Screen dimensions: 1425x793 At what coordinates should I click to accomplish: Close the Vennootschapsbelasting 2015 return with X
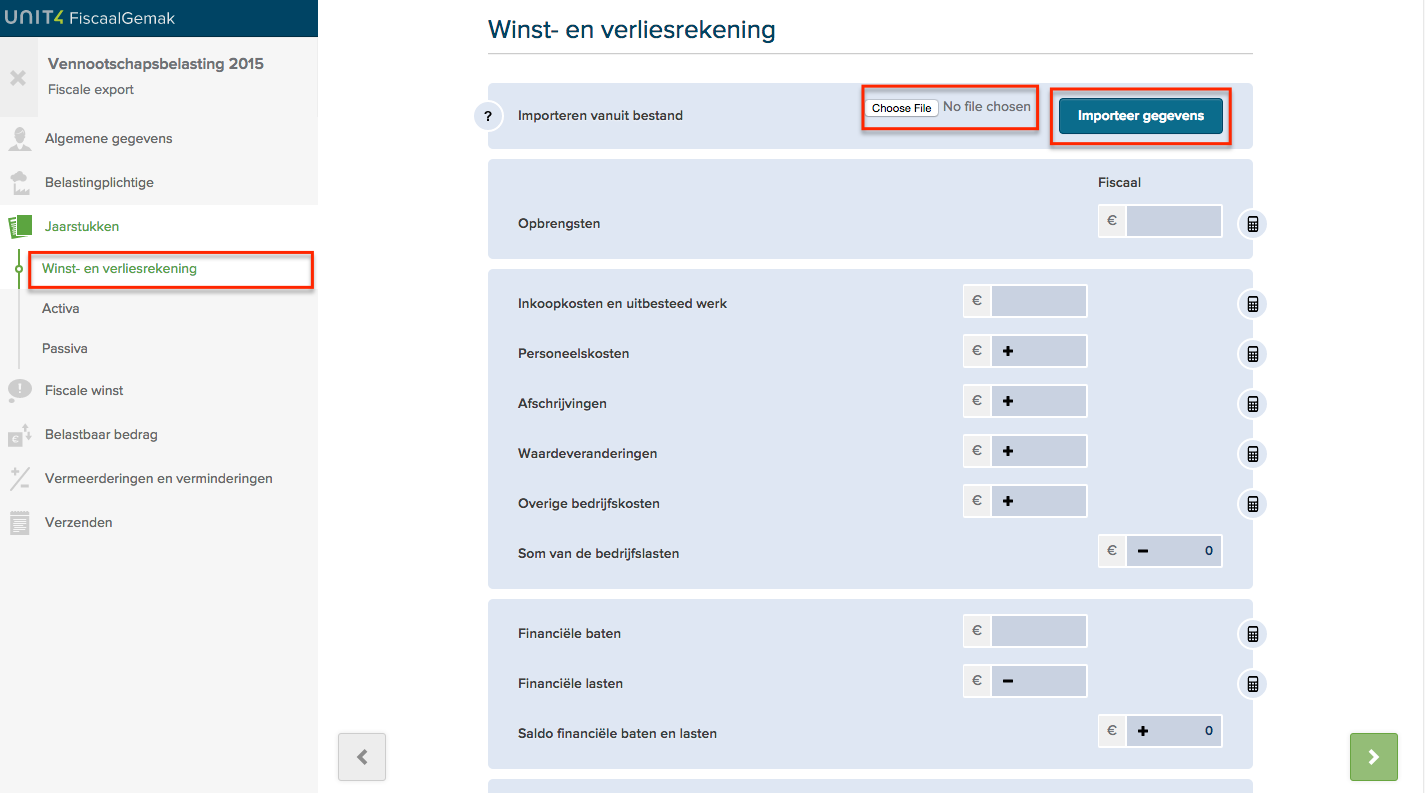coord(18,77)
